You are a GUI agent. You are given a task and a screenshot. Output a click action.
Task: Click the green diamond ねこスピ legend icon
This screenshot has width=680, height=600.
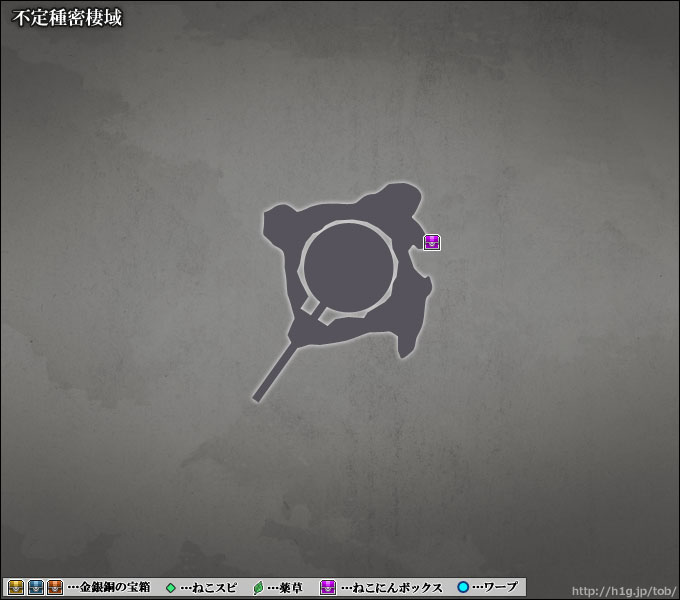[170, 587]
